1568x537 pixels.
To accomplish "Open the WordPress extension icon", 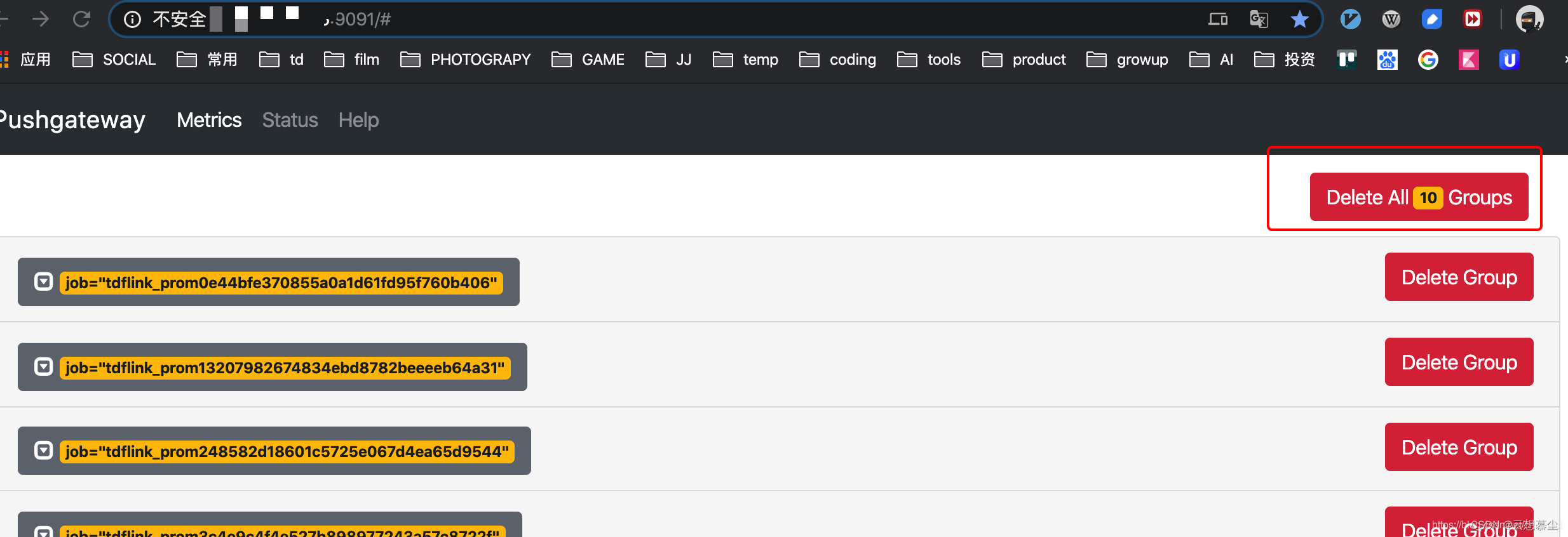I will pyautogui.click(x=1391, y=20).
